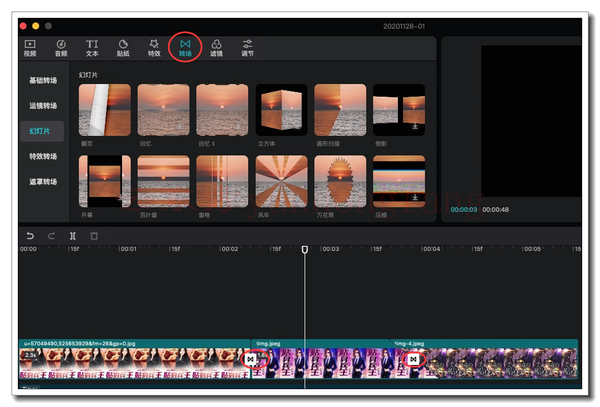The width and height of the screenshot is (600, 407).
Task: Switch to 特效转场 category
Action: point(42,156)
